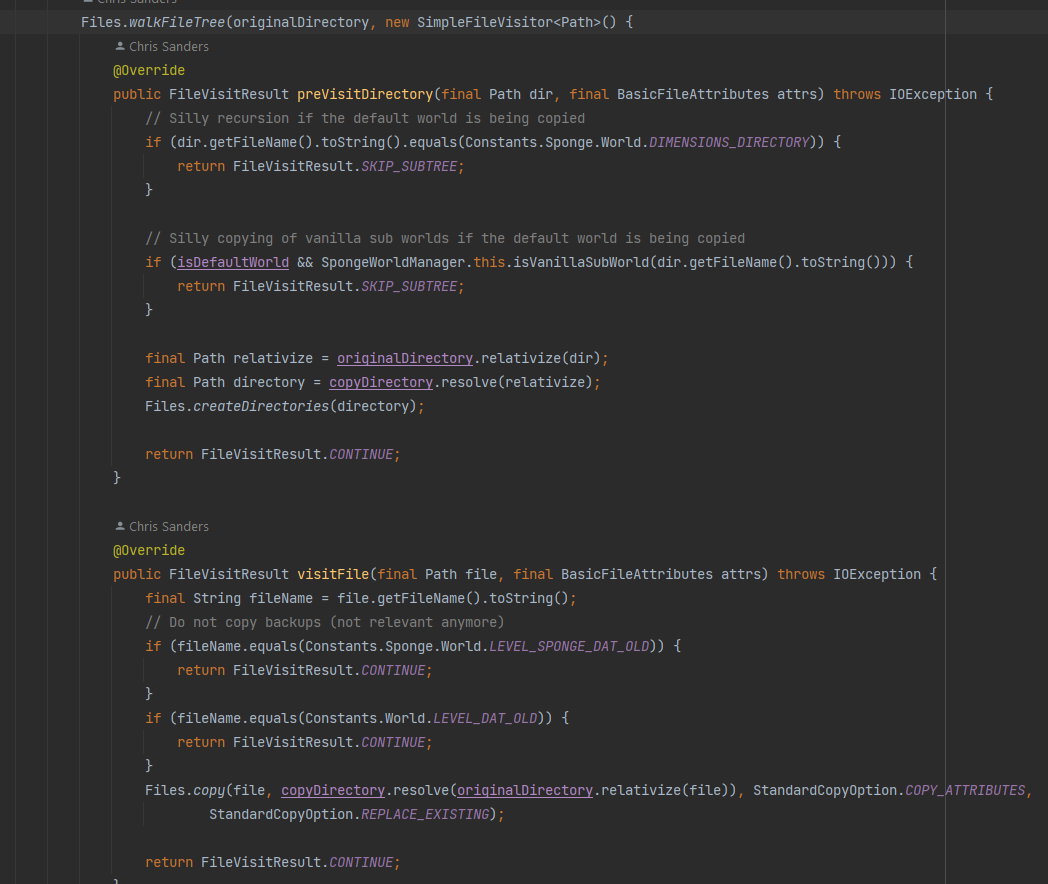Click BasicFileAttributes in the visitFile signature

tap(637, 574)
